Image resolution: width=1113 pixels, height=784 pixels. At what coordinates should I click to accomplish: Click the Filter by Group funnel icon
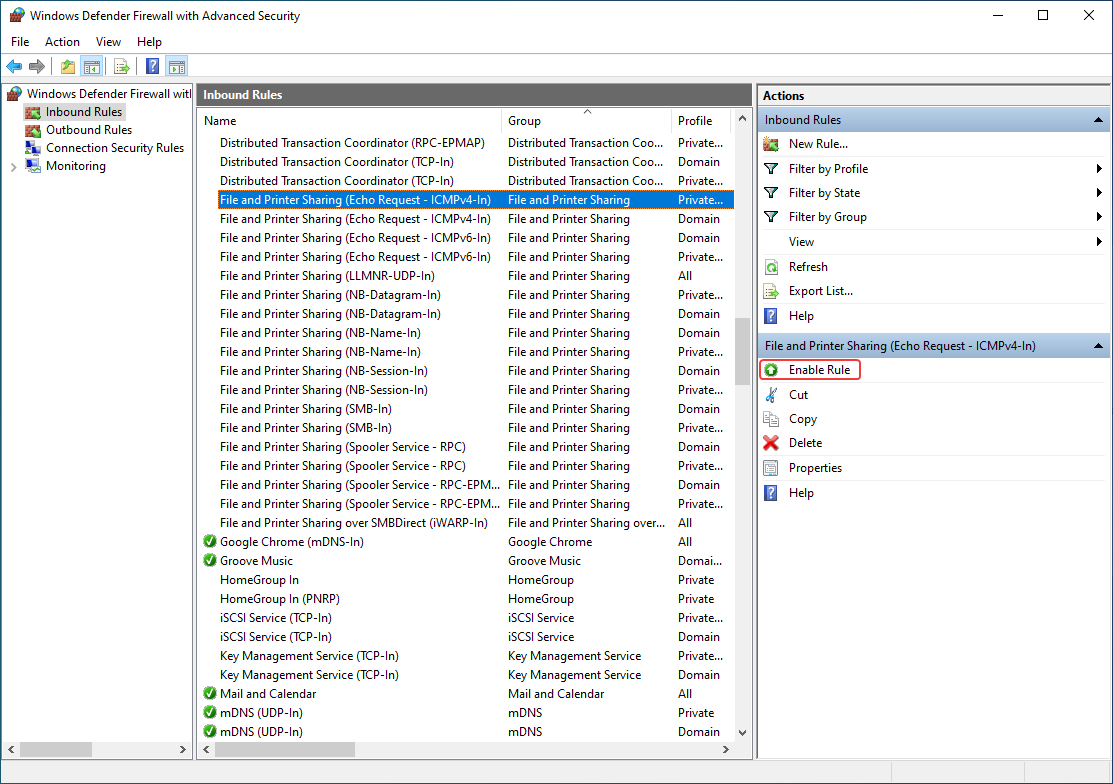tap(771, 217)
